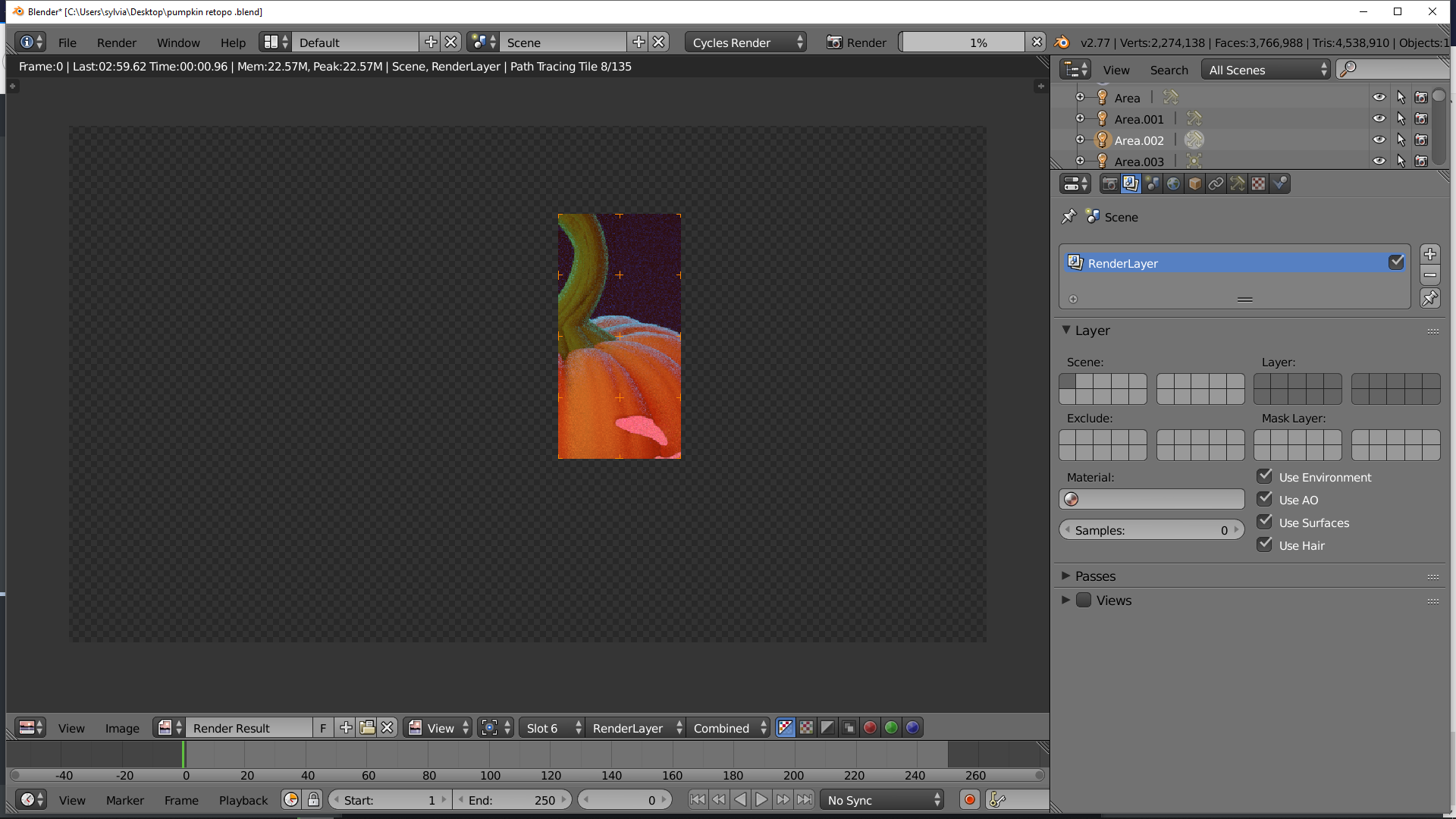Hide Area.002 lamp with eye icon
This screenshot has width=1456, height=819.
1379,140
